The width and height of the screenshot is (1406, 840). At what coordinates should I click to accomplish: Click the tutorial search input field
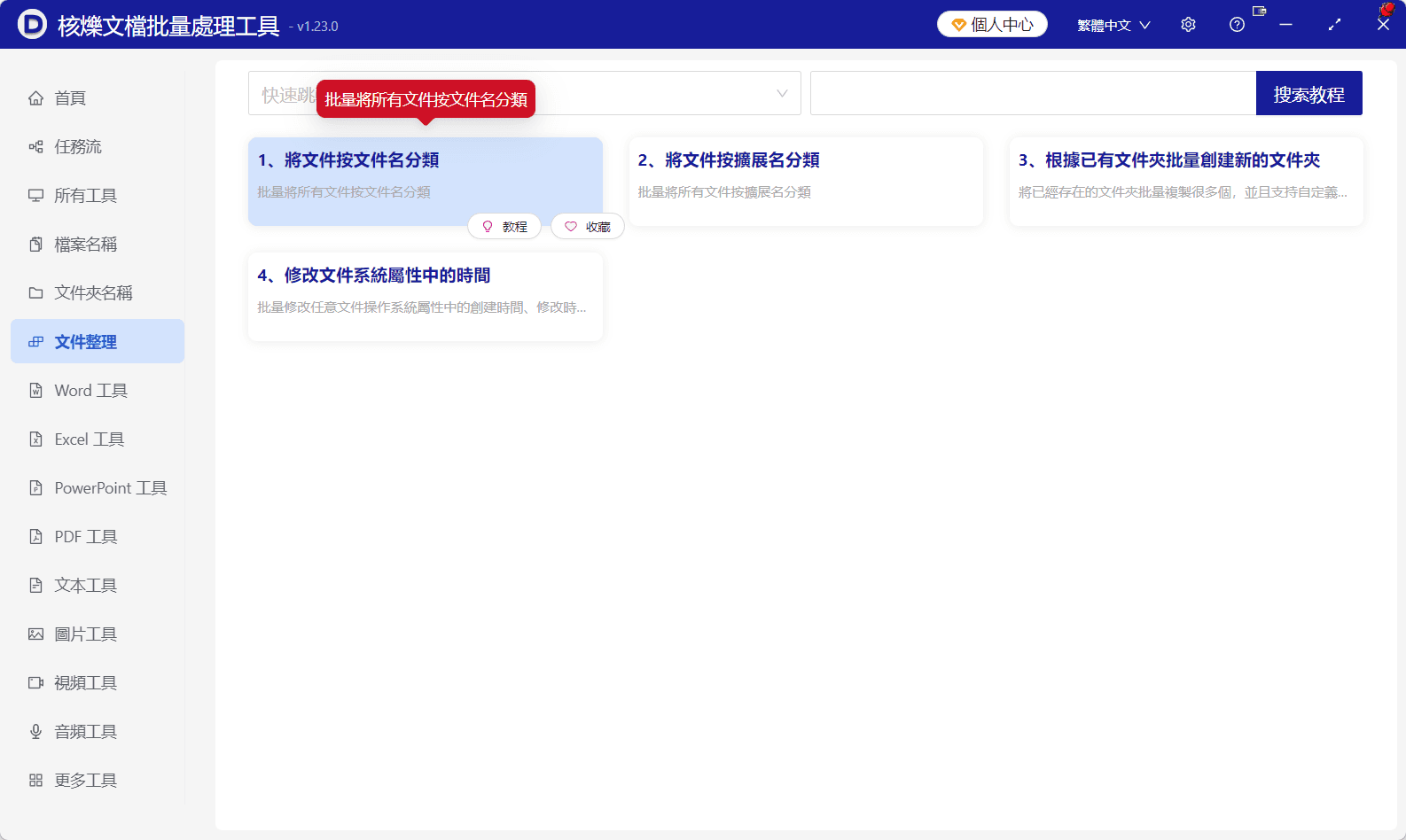pos(1033,93)
